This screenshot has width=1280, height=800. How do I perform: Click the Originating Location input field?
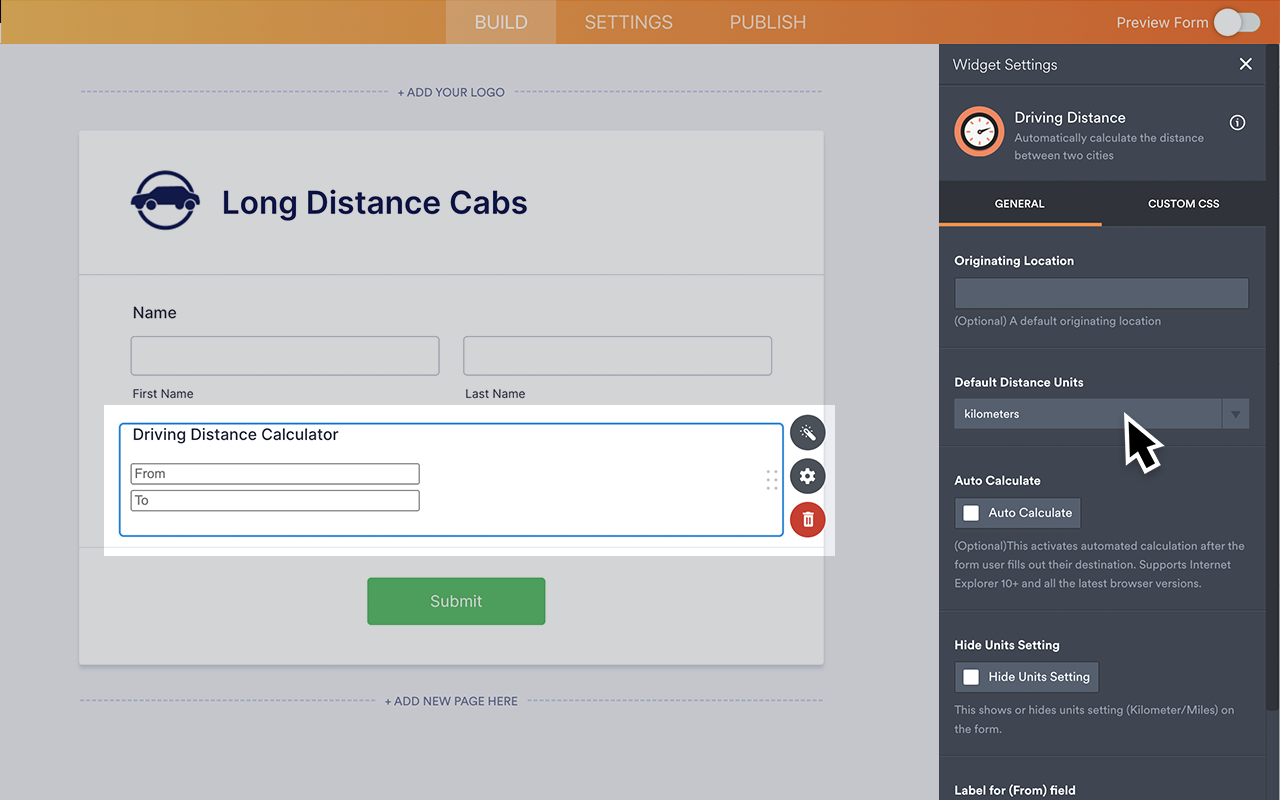click(x=1101, y=293)
